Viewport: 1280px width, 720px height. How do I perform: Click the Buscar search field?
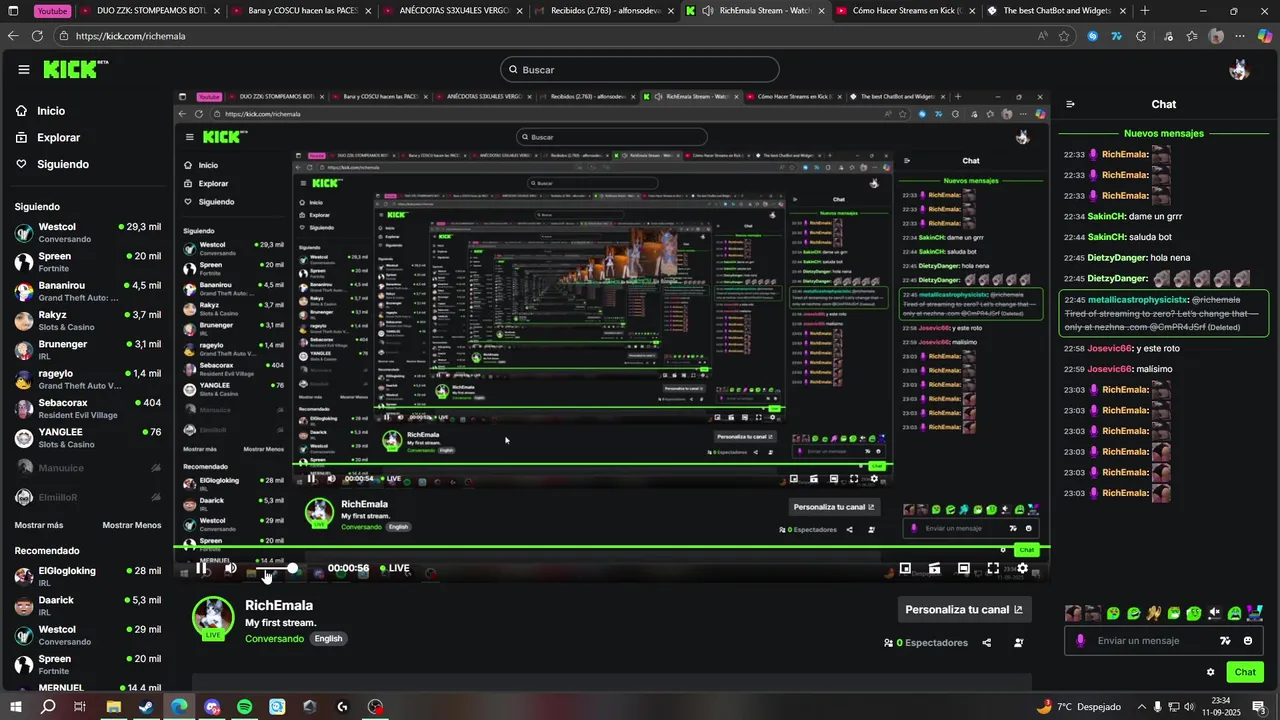click(640, 69)
